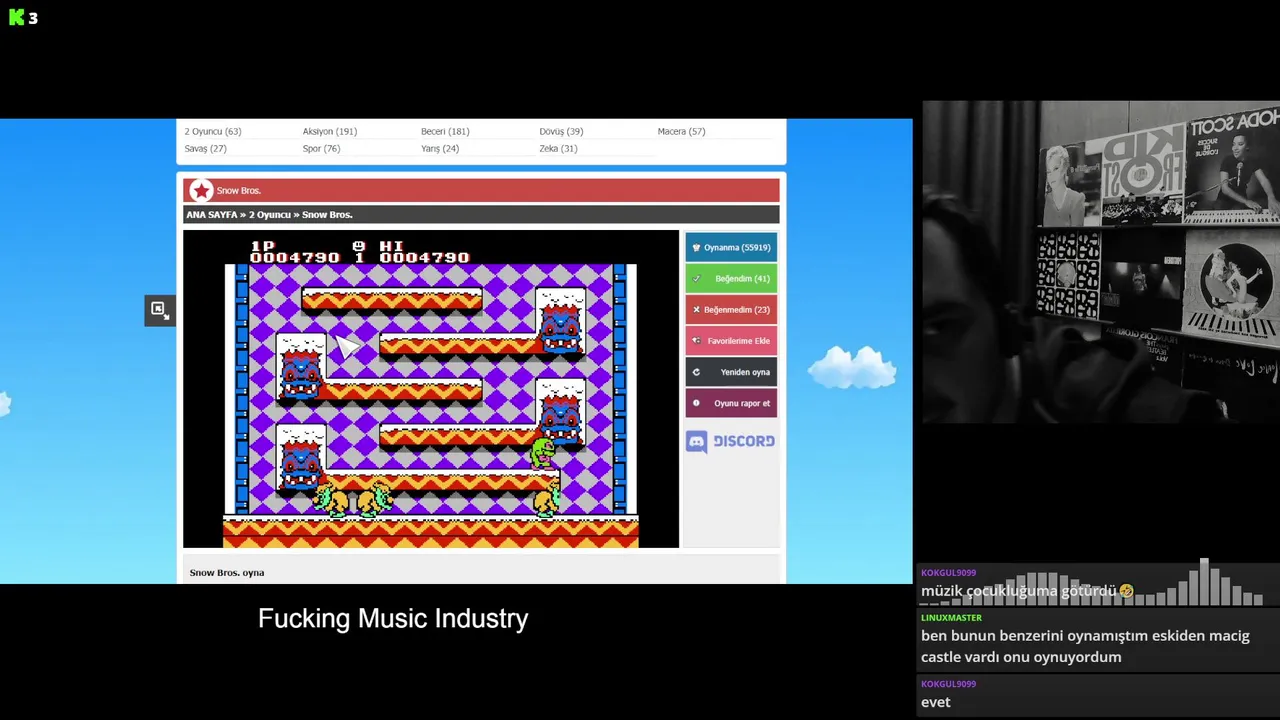The image size is (1280, 720).
Task: Click the warning icon on Oyunu rapor et
Action: [697, 403]
